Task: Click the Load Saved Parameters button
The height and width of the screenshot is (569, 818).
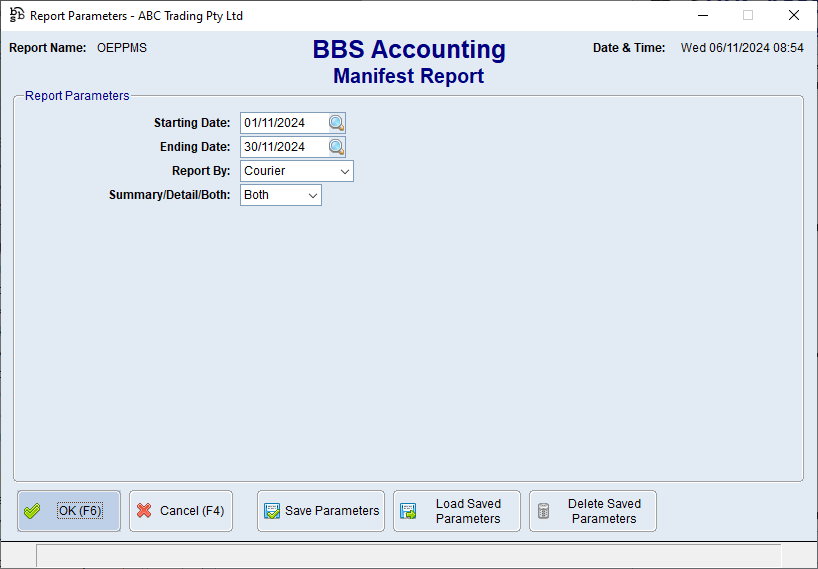Action: tap(457, 511)
